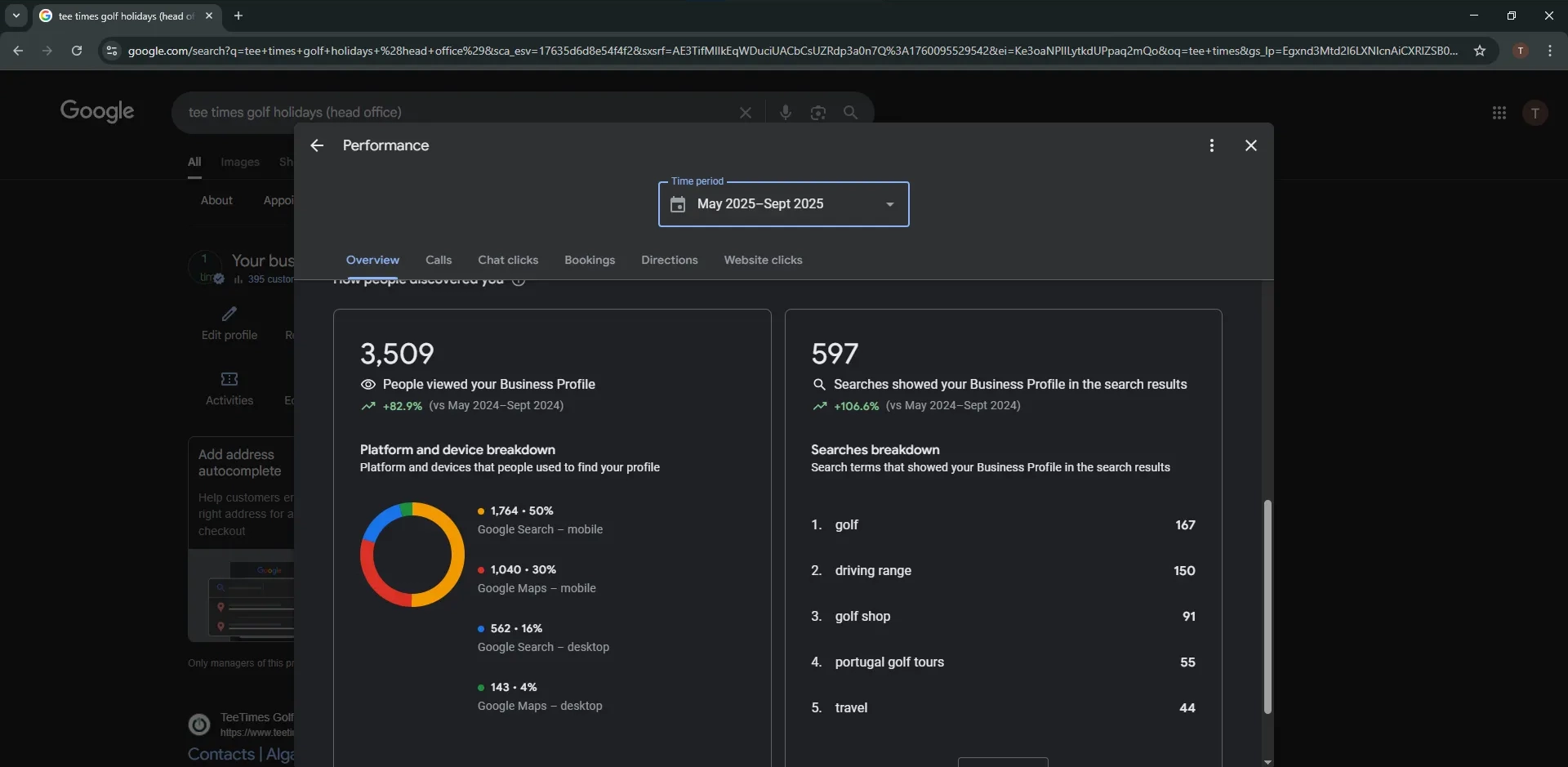Open Chrome's three-dot browser menu
This screenshot has width=1568, height=767.
[1551, 50]
